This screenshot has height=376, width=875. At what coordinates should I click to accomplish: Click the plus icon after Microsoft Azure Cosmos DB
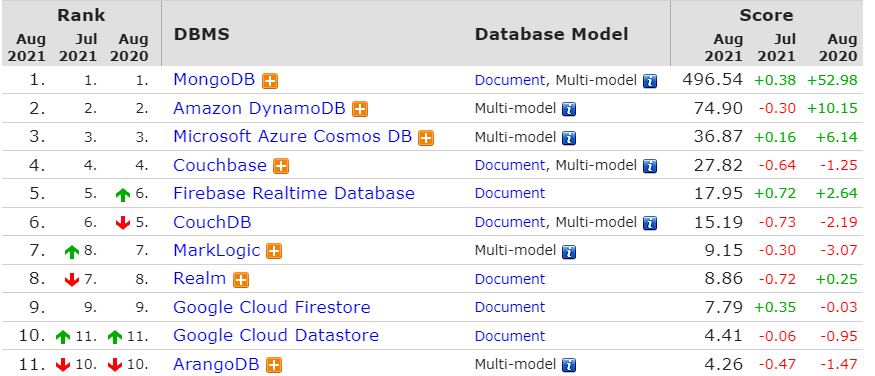(426, 138)
